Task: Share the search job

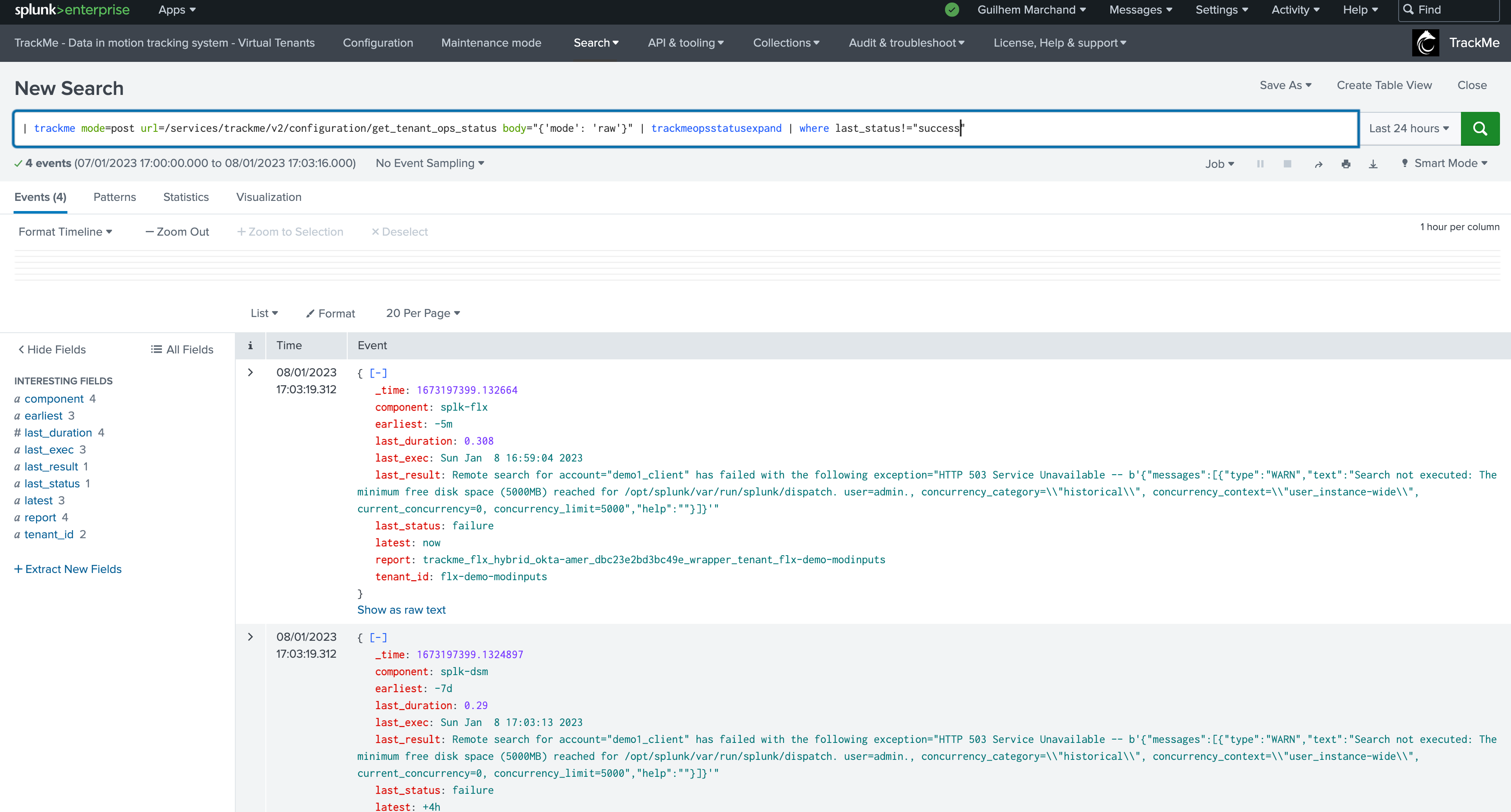Action: 1318,164
